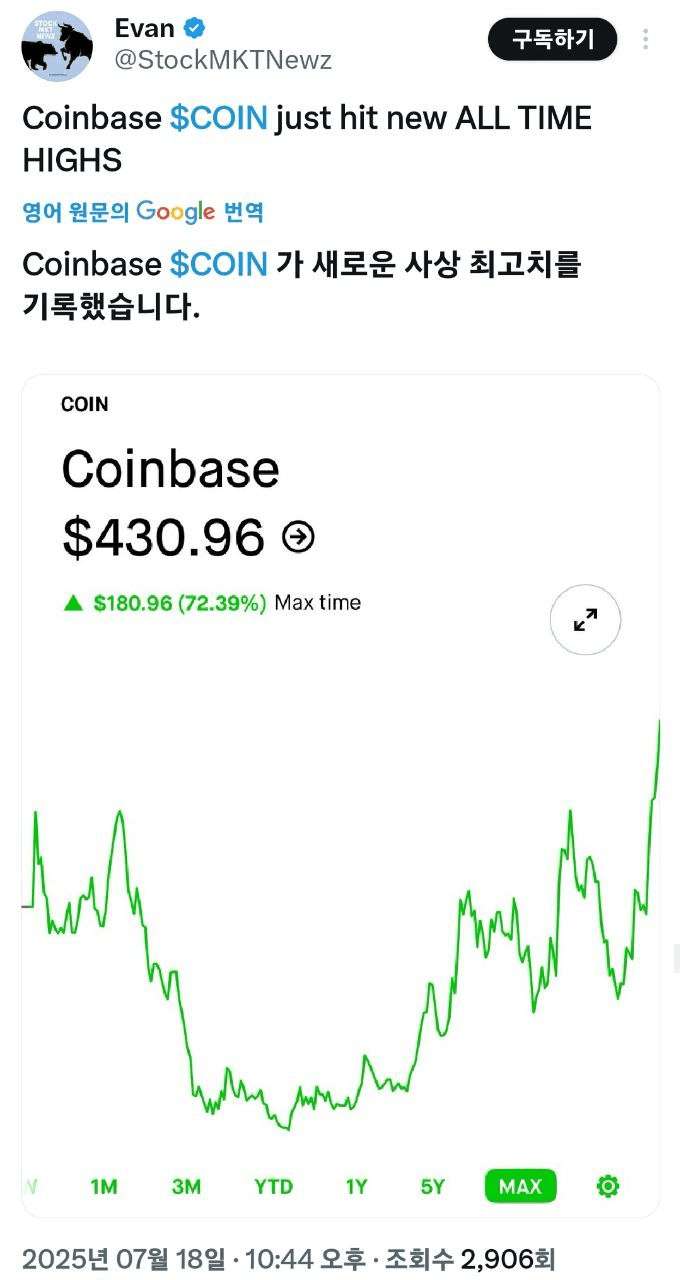
Task: Open the $COIN cashtag in Korean translation
Action: pyautogui.click(x=219, y=264)
